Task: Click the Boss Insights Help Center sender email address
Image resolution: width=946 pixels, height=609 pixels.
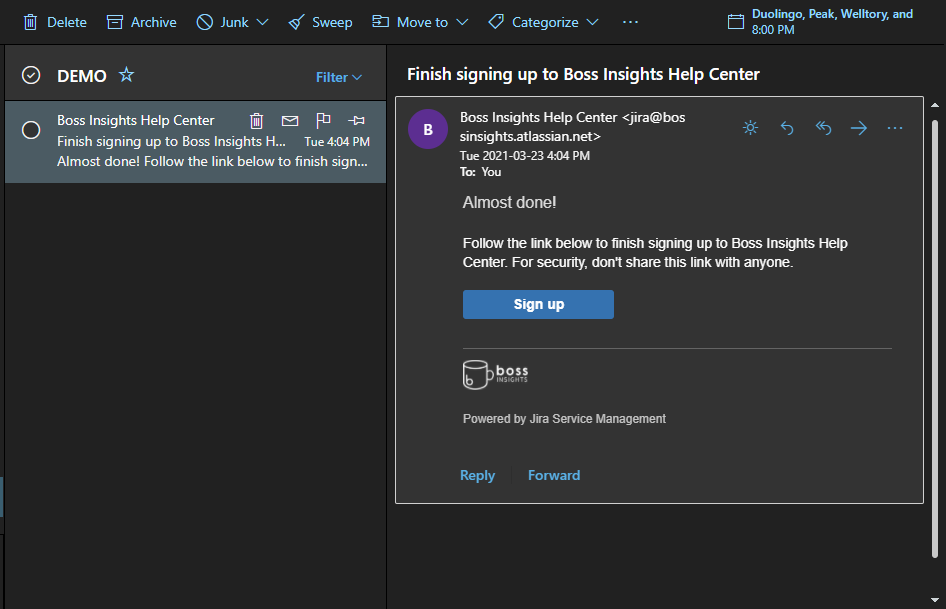Action: [573, 127]
